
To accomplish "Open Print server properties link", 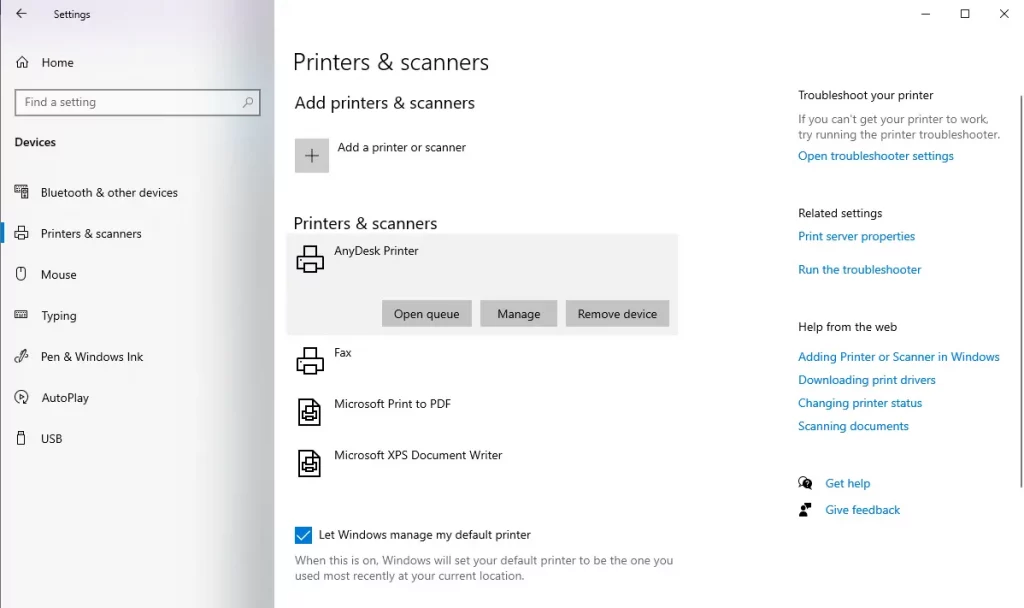I will pyautogui.click(x=856, y=236).
